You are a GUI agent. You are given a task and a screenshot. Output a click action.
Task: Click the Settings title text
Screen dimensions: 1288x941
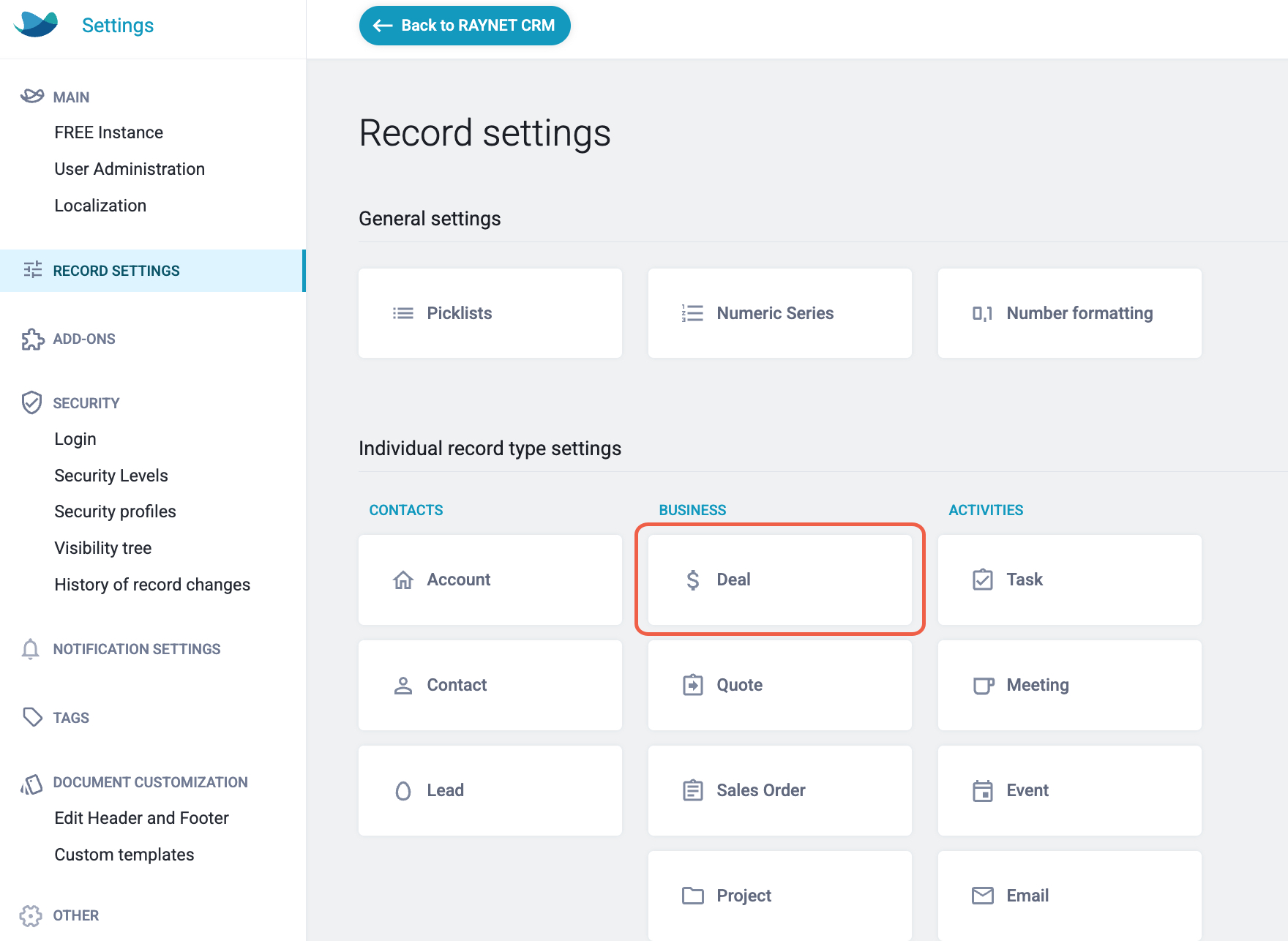[118, 26]
